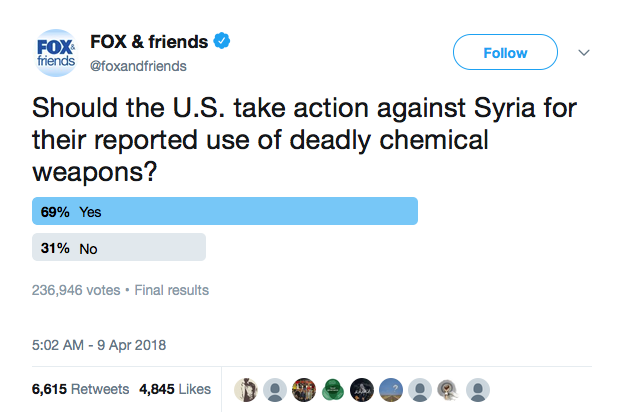
Task: Open the 5:02 AM - 9 Apr 2018 timestamp
Action: click(x=99, y=345)
